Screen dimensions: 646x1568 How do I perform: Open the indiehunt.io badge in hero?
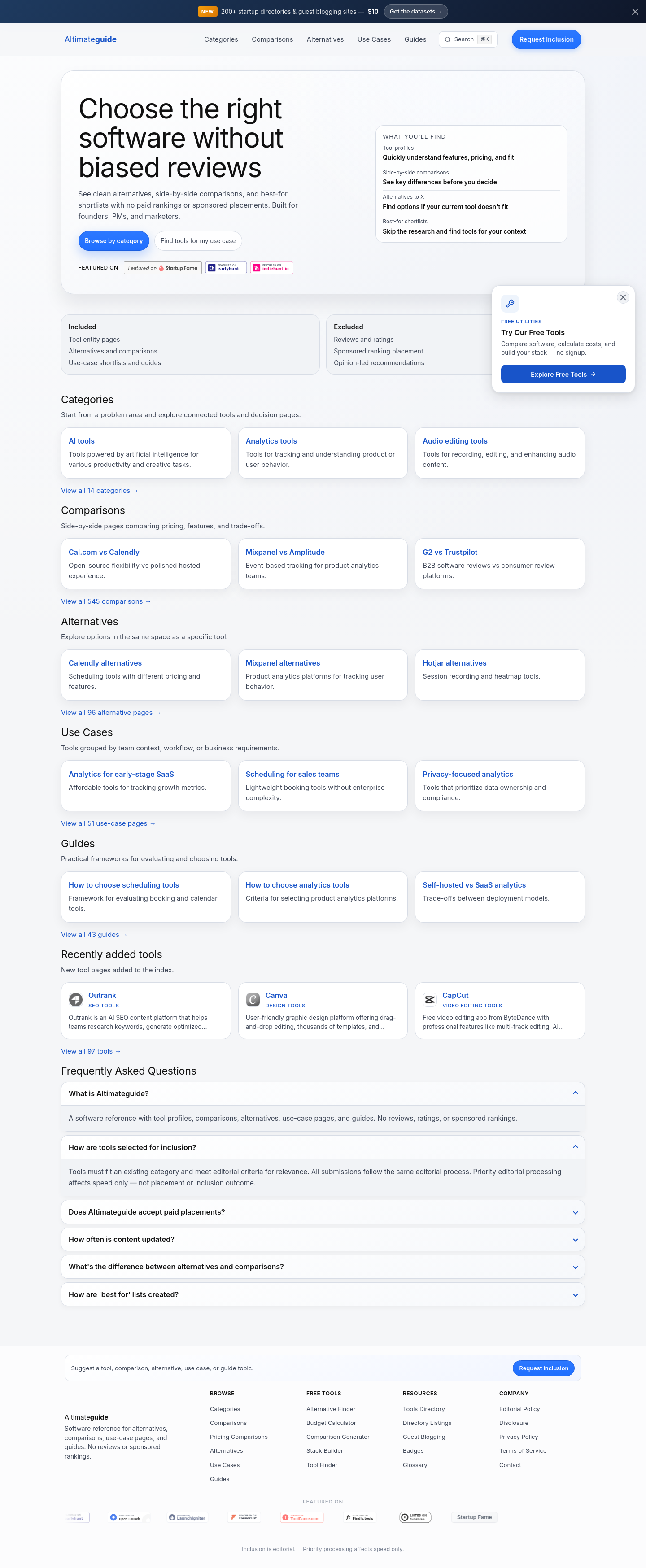[271, 268]
